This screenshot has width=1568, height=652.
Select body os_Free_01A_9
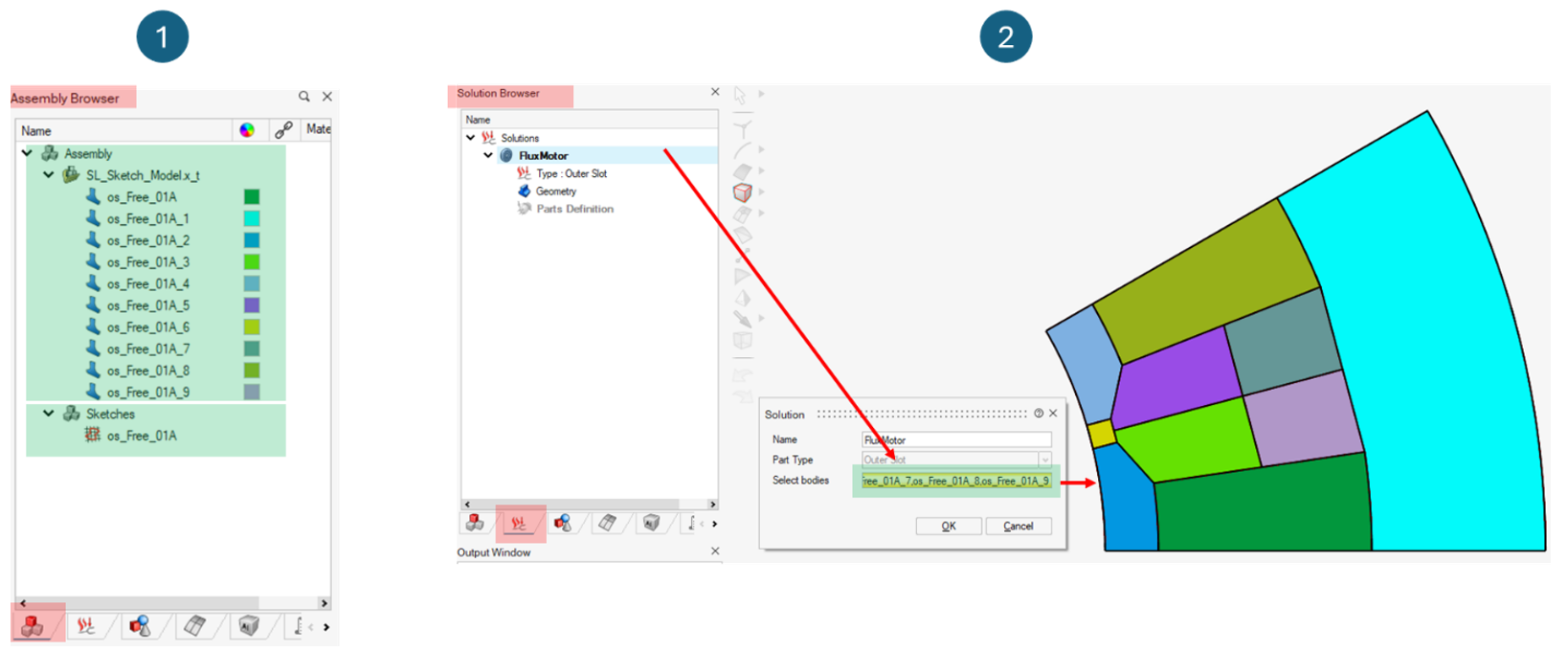point(147,393)
